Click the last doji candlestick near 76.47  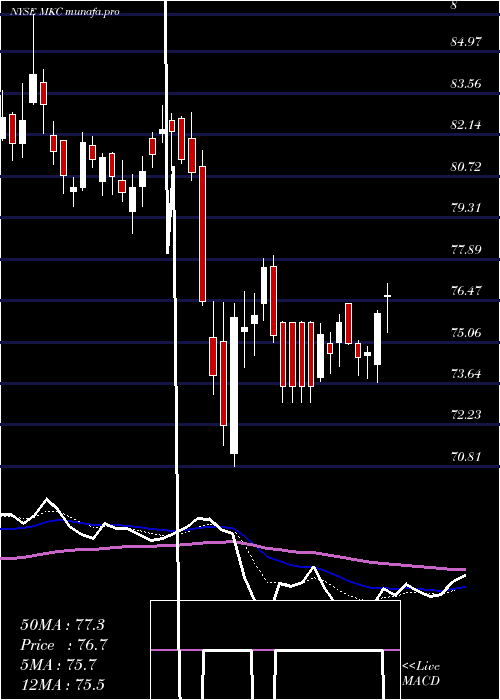coord(388,296)
